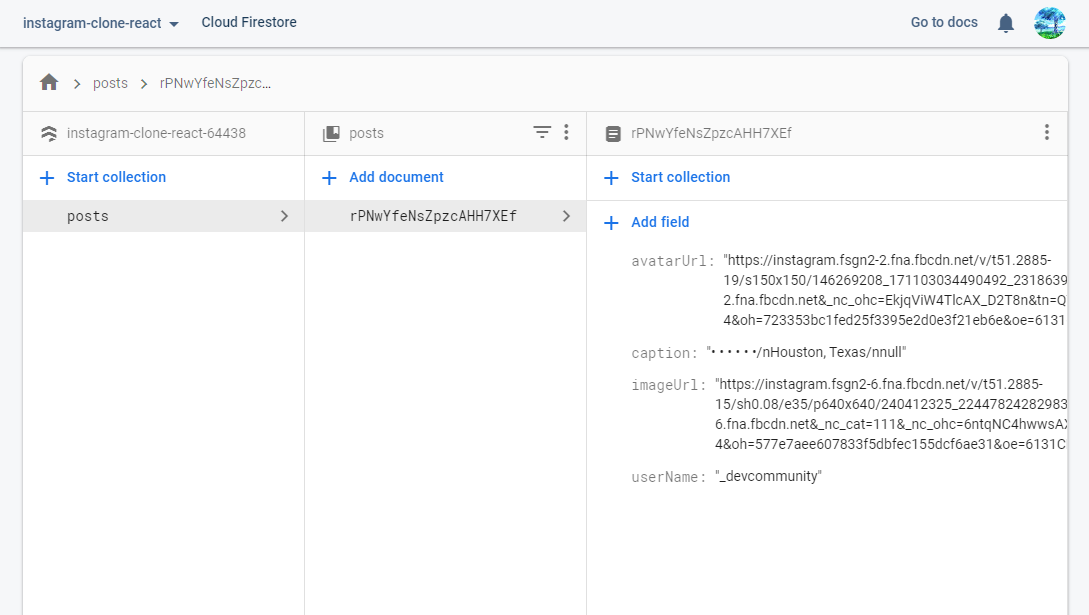The image size is (1089, 615).
Task: Select the posts collection in the list
Action: coord(163,216)
